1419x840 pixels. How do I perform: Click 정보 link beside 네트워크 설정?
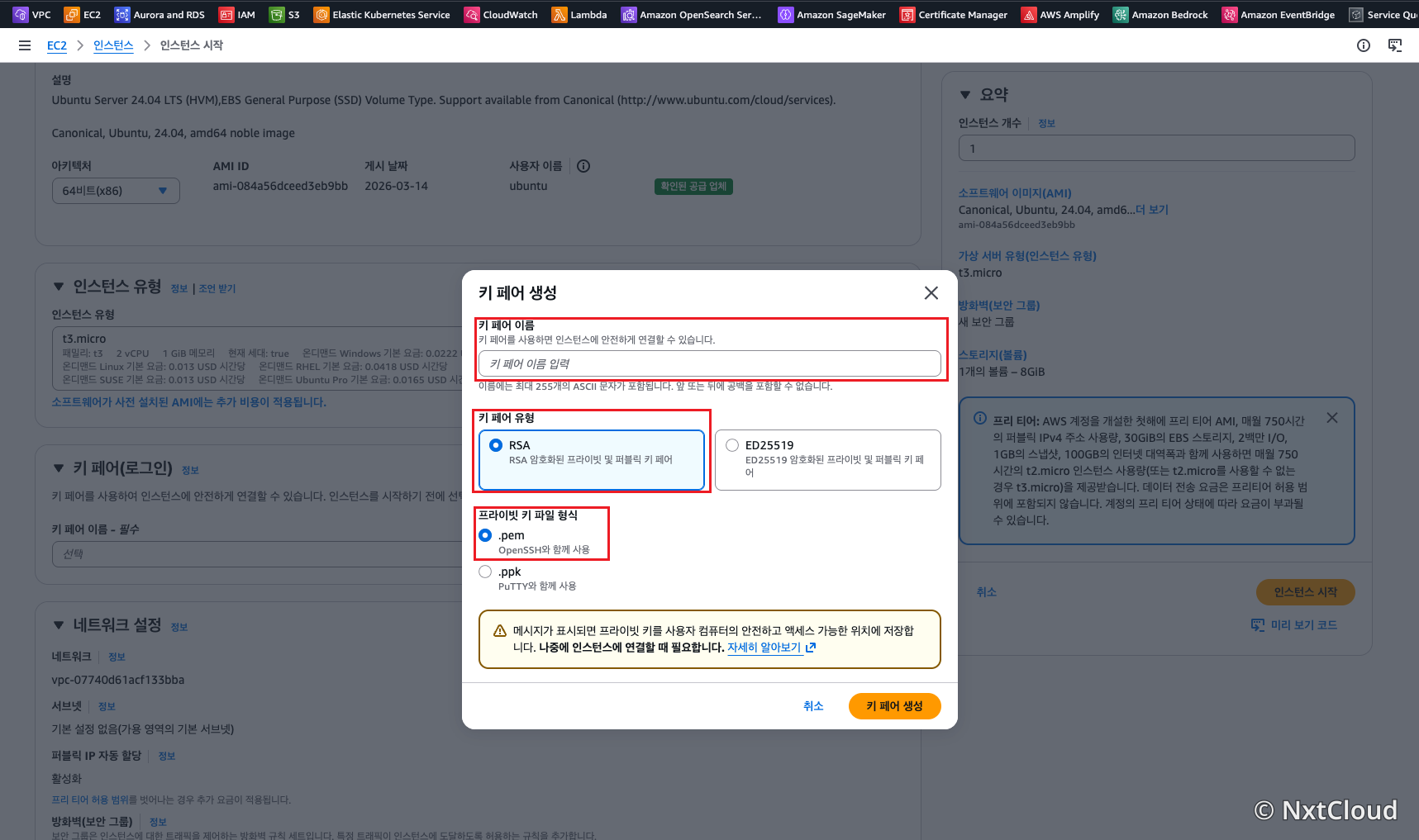[x=179, y=627]
